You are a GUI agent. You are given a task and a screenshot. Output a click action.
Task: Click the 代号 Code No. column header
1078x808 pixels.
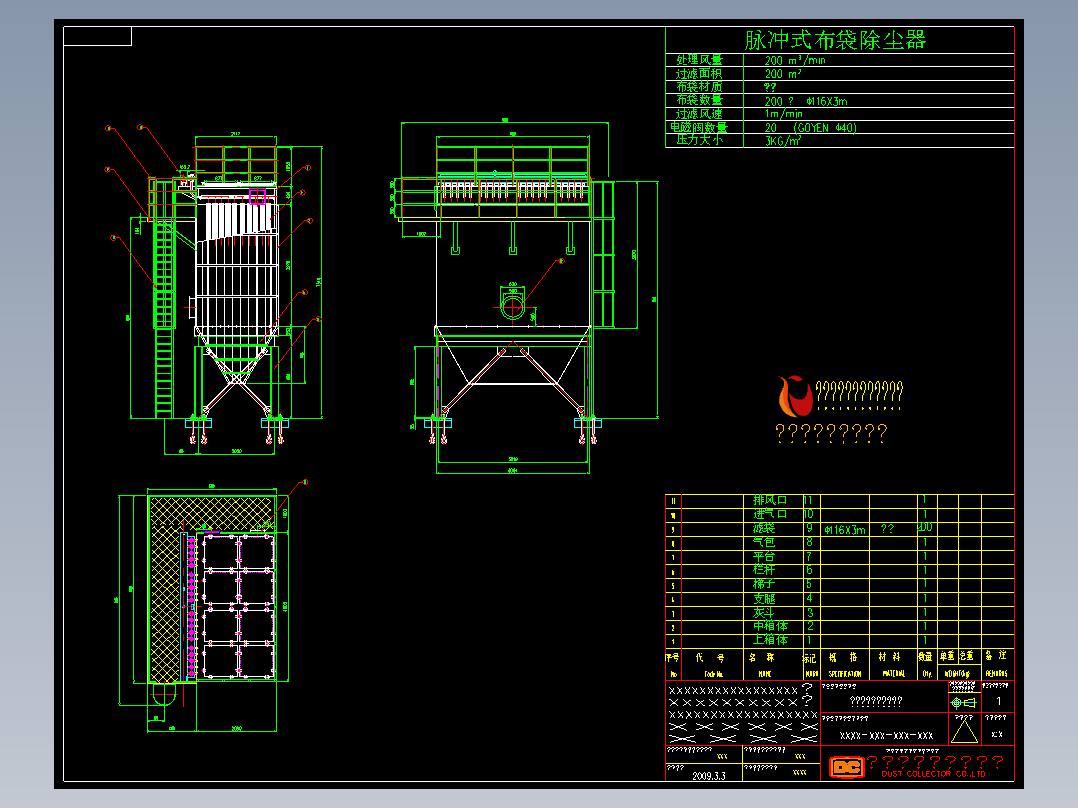click(x=712, y=664)
